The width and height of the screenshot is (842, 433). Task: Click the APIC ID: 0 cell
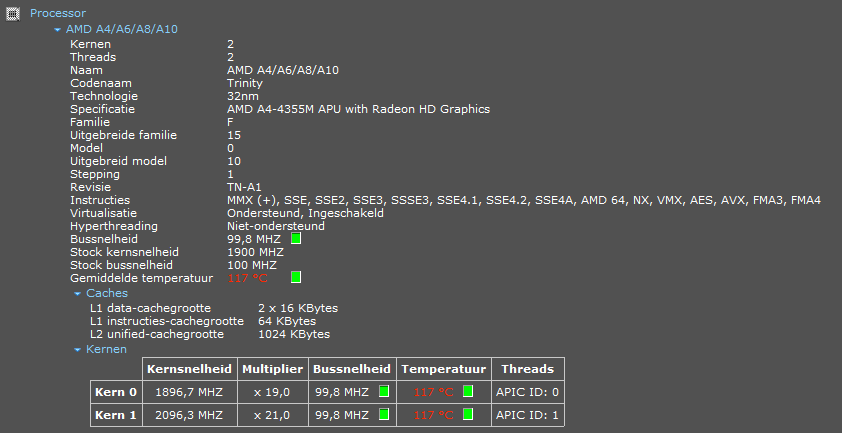[x=528, y=392]
